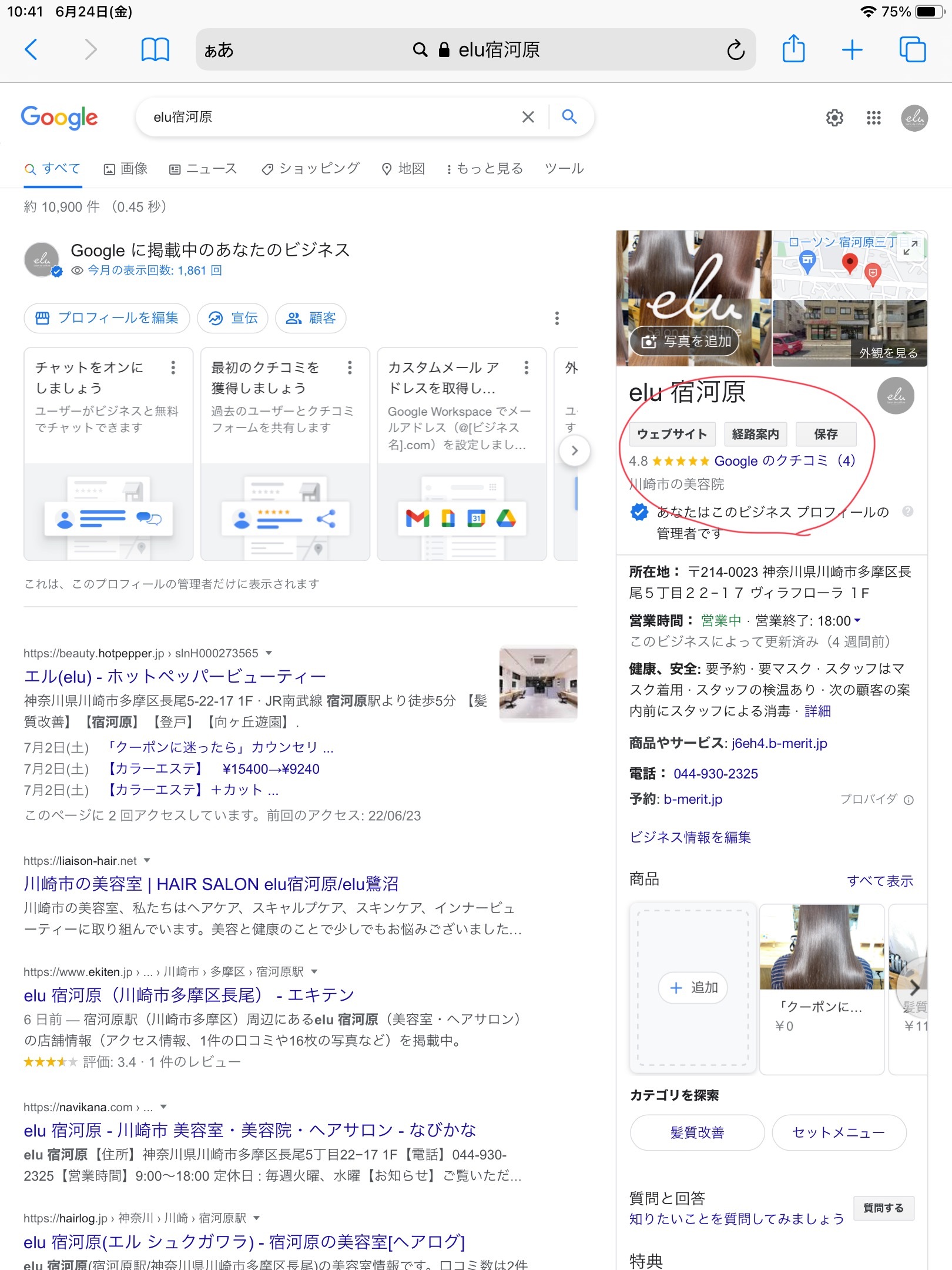
Task: Tap Safari forward arrow
Action: pyautogui.click(x=90, y=50)
